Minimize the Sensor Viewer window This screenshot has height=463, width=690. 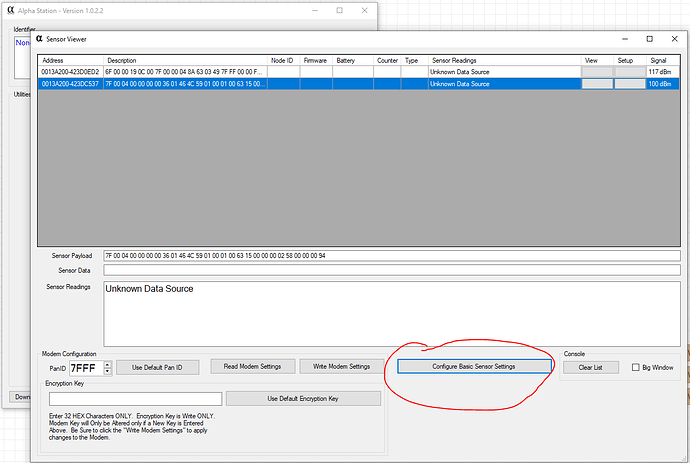click(x=624, y=39)
